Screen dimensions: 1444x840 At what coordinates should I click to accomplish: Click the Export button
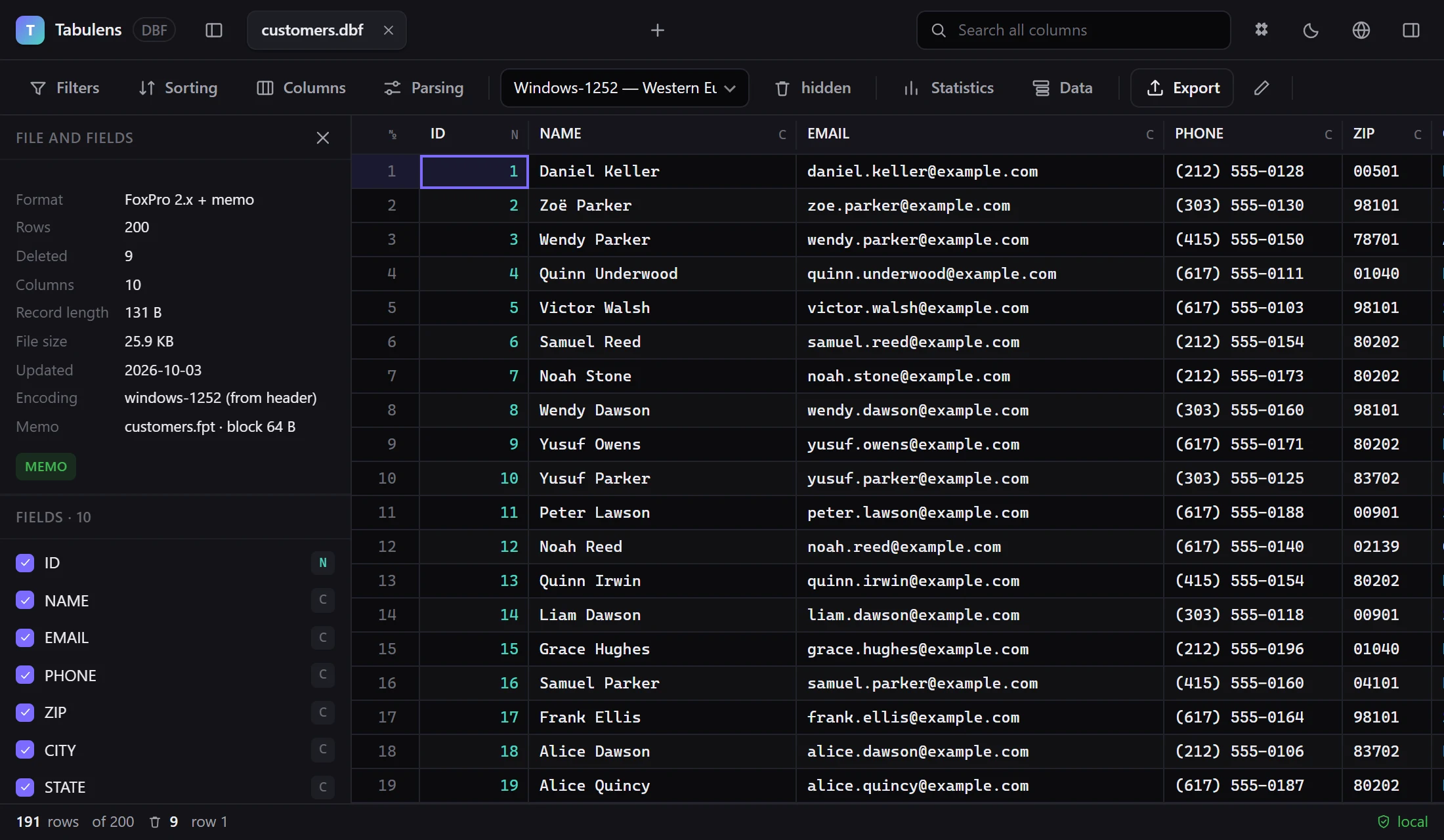point(1182,88)
